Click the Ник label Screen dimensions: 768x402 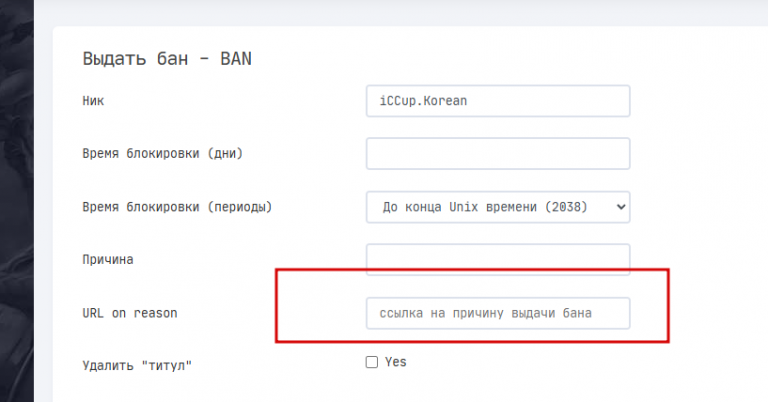click(93, 101)
